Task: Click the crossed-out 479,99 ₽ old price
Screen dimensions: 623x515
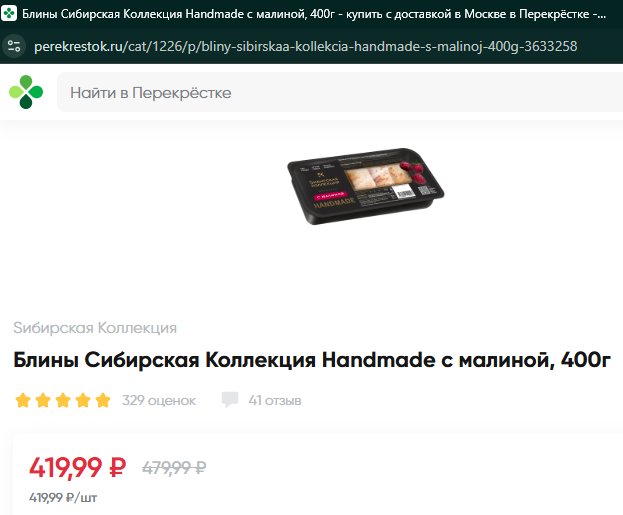Action: click(174, 468)
